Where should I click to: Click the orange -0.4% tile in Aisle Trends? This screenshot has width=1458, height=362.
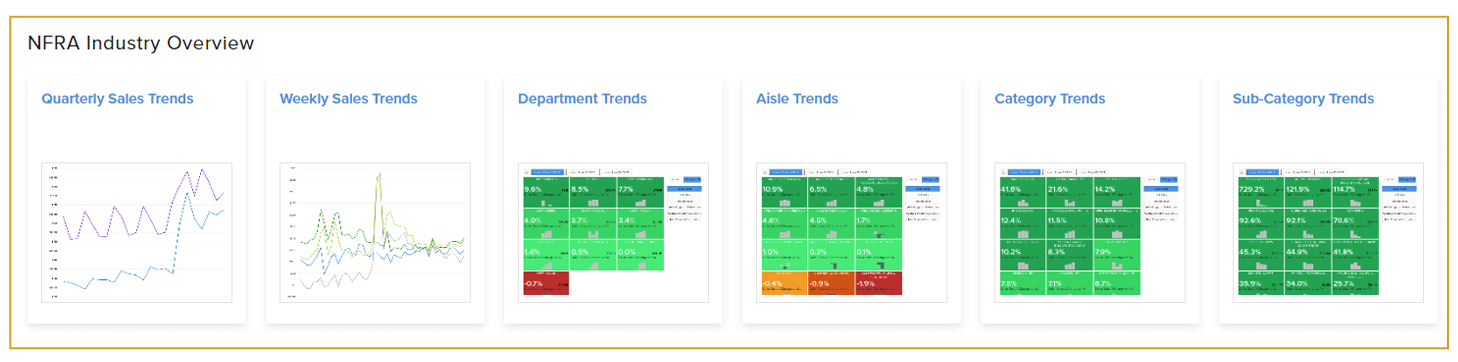pos(785,284)
